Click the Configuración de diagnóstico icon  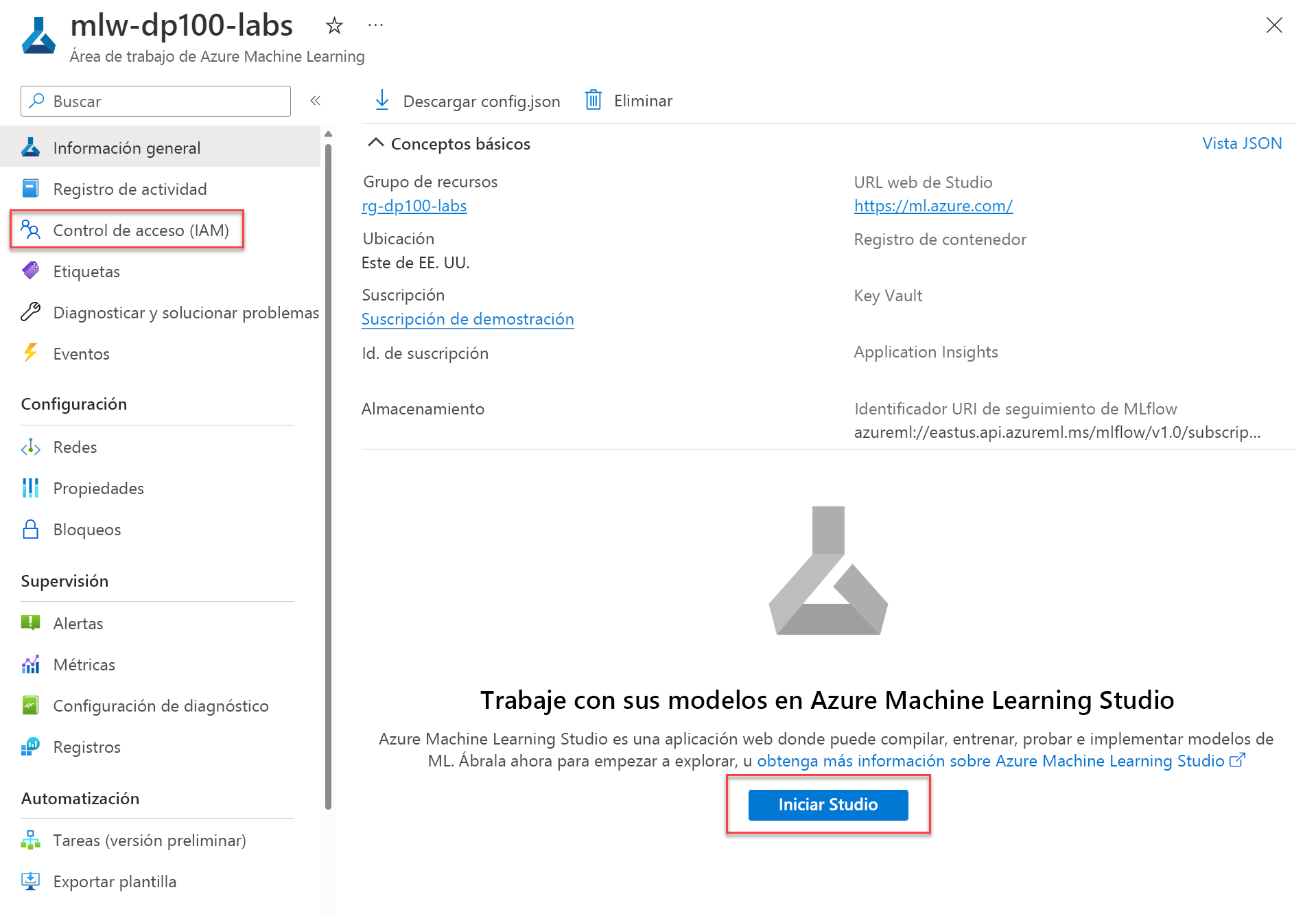[x=31, y=705]
